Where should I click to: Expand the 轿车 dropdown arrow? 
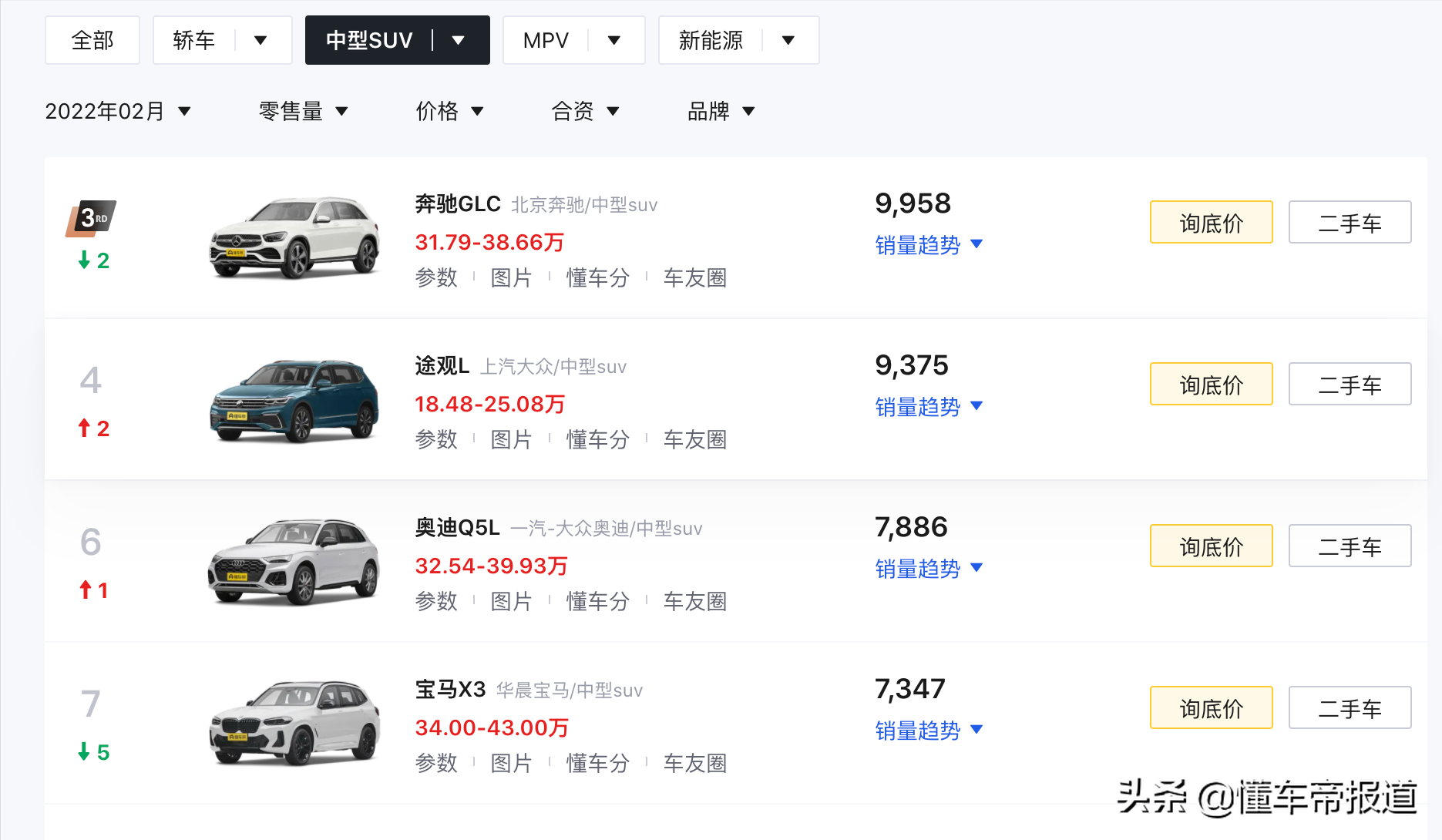(x=261, y=40)
